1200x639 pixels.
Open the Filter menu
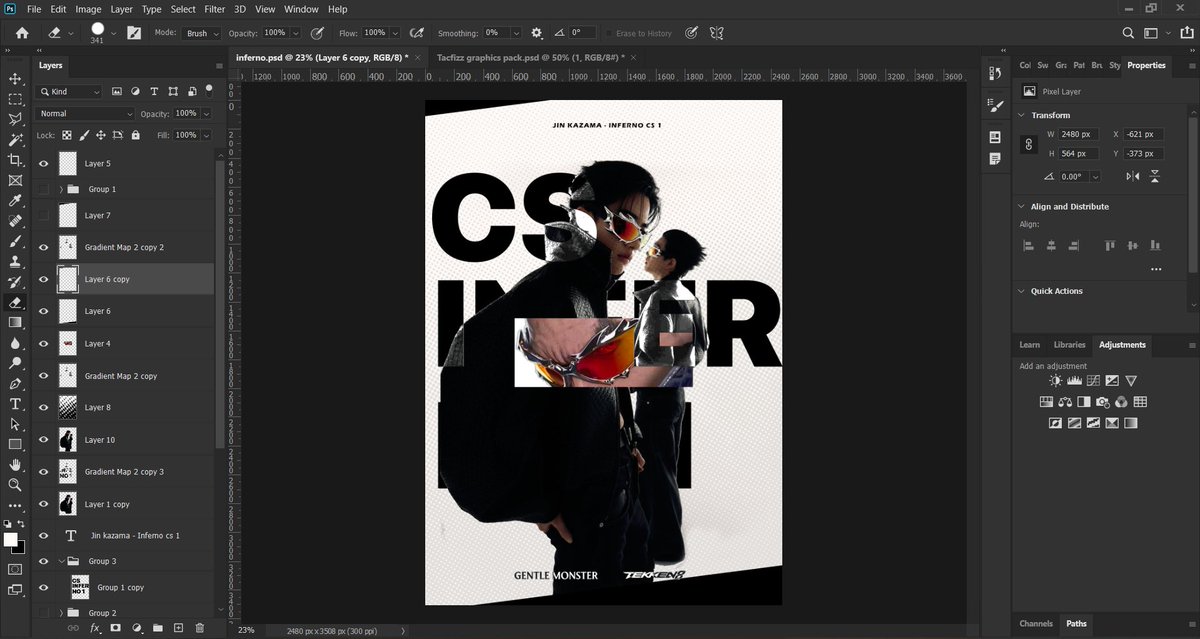pos(214,9)
